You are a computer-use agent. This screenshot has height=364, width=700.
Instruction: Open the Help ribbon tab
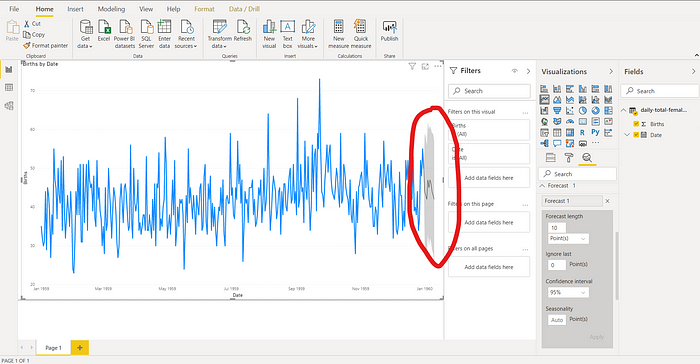coord(173,9)
